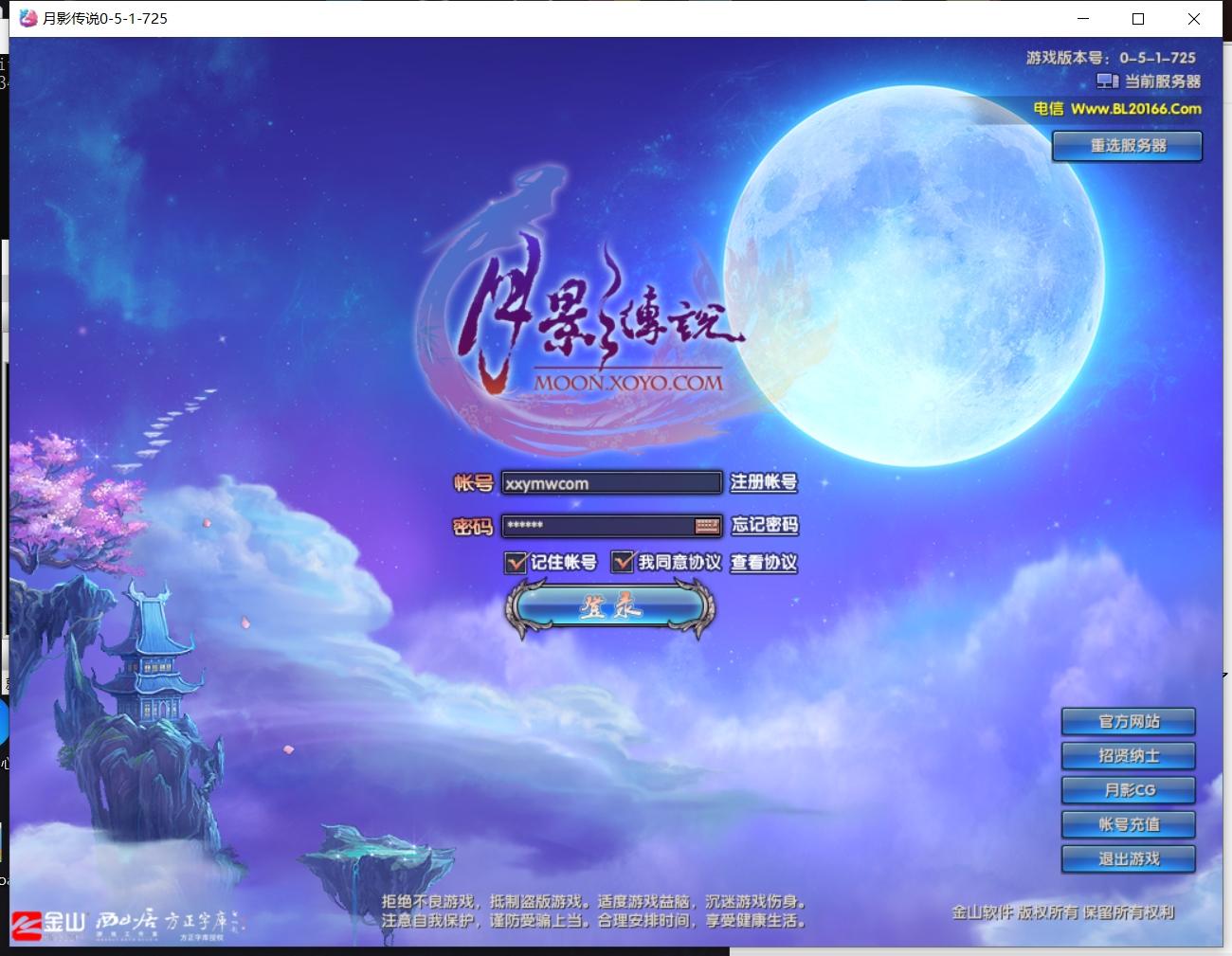
Task: Open the 月影CG cinematic button
Action: click(1129, 790)
